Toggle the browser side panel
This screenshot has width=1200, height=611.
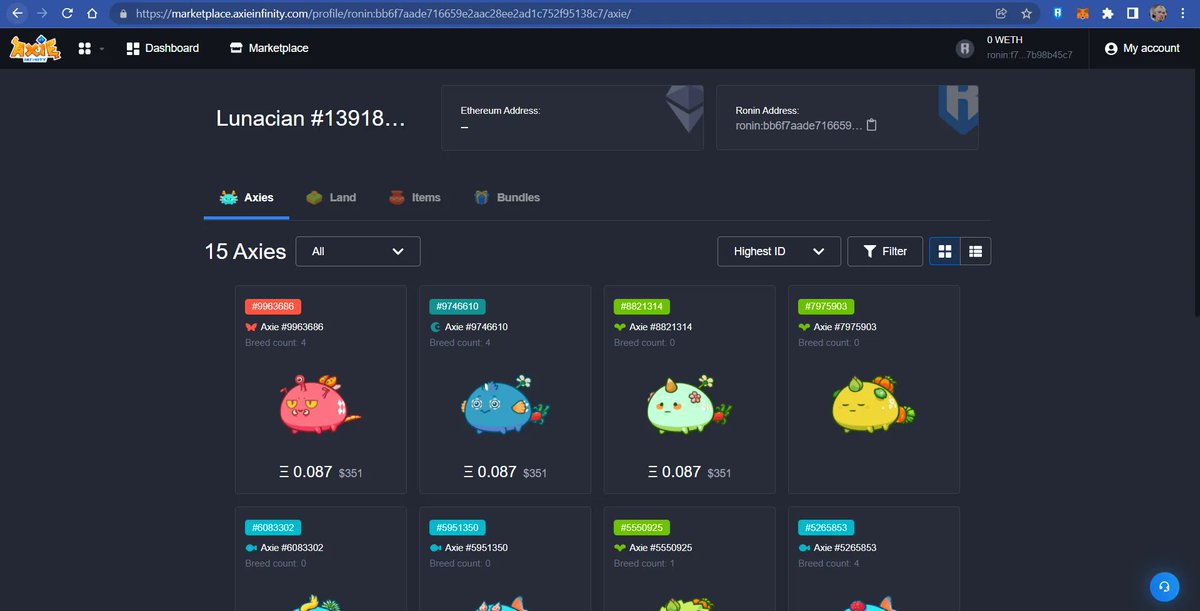(x=1133, y=14)
